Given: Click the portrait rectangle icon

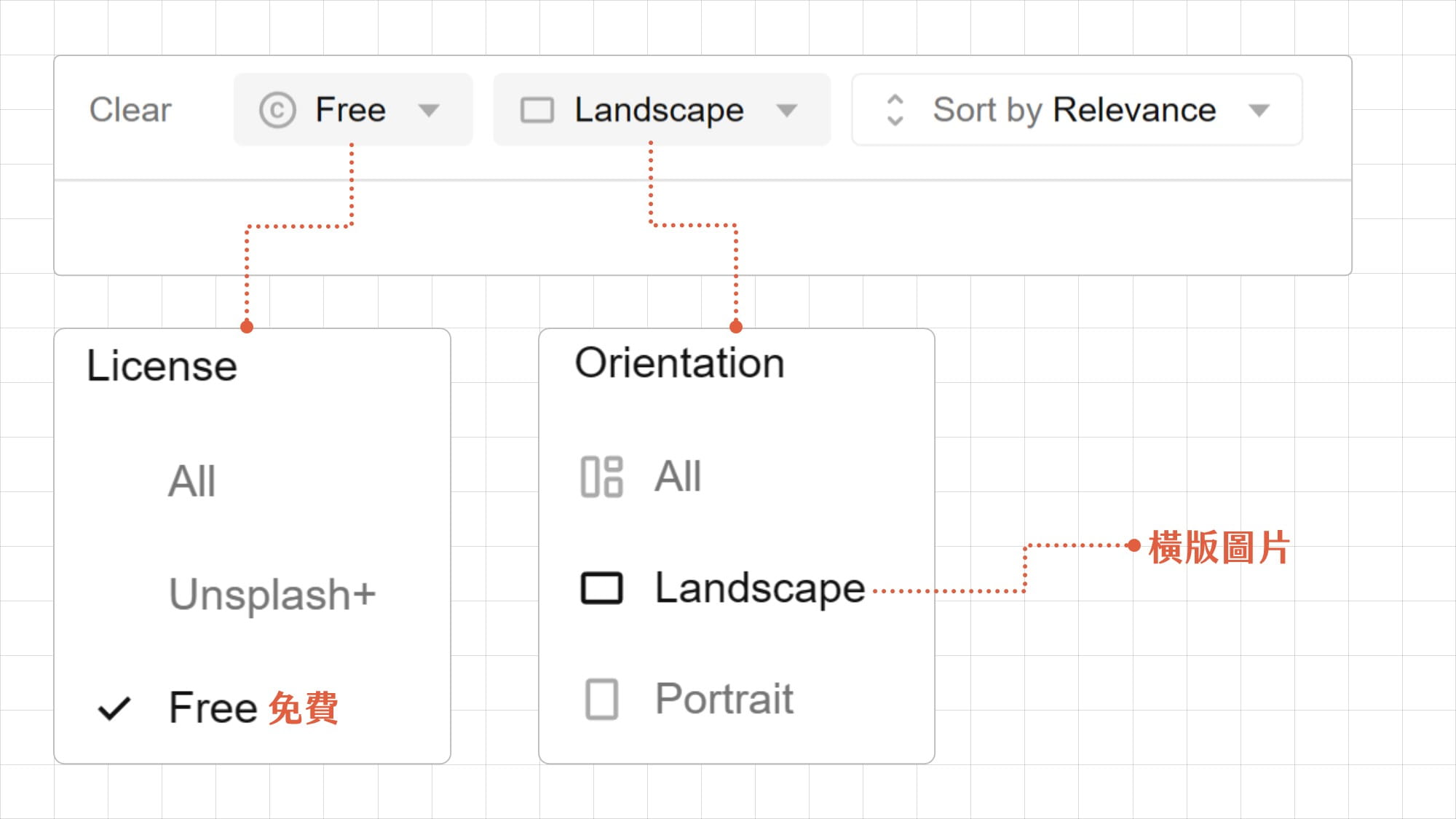Looking at the screenshot, I should pos(602,699).
